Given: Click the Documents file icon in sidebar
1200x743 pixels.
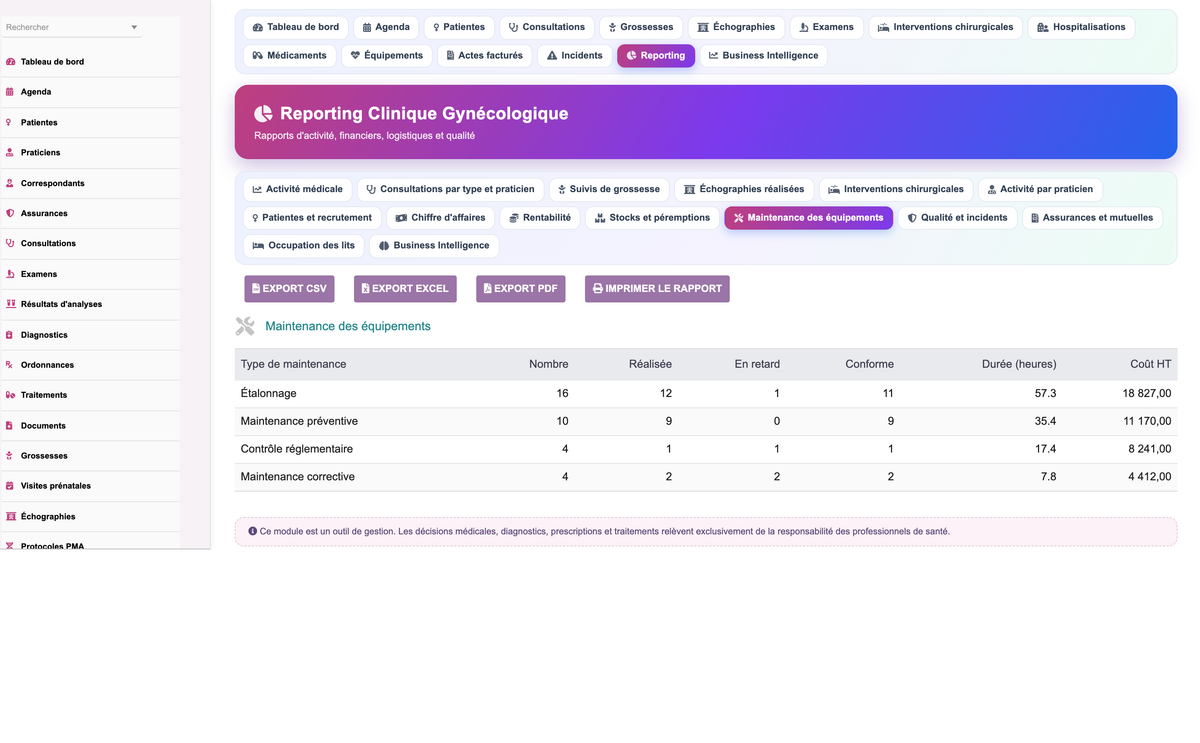Looking at the screenshot, I should pos(10,426).
